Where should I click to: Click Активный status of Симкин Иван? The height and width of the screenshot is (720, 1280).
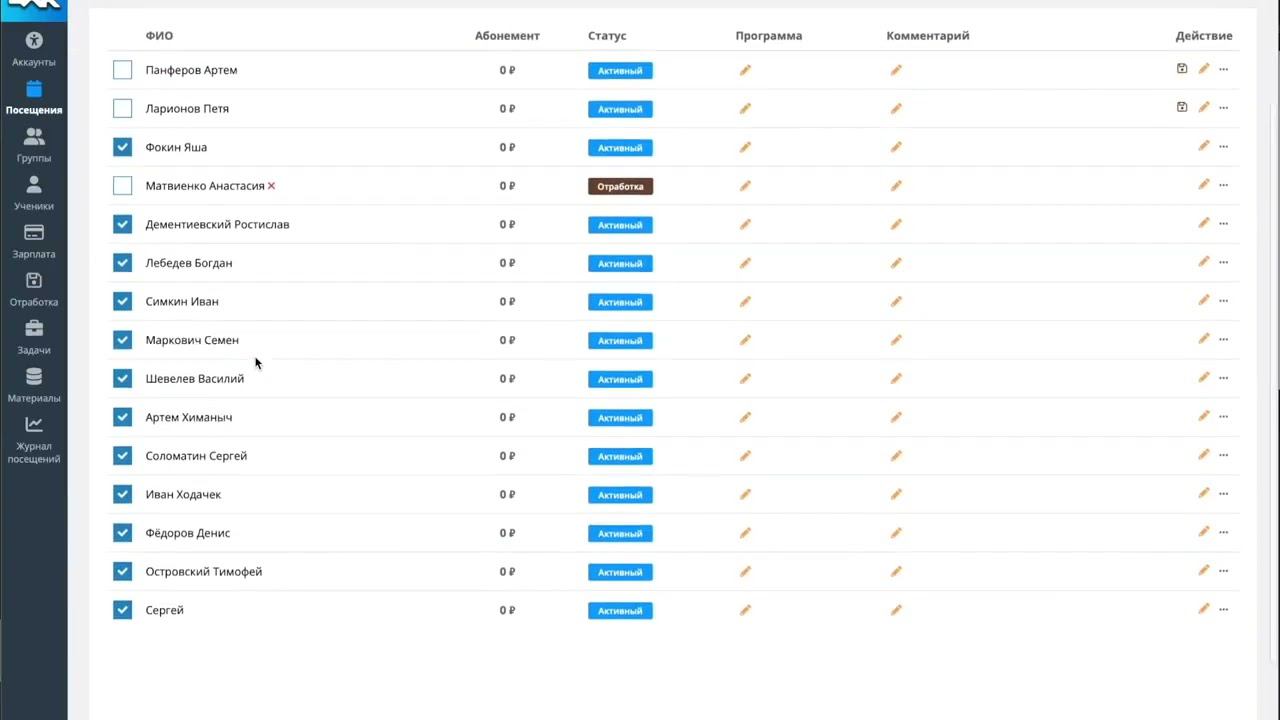pos(620,302)
